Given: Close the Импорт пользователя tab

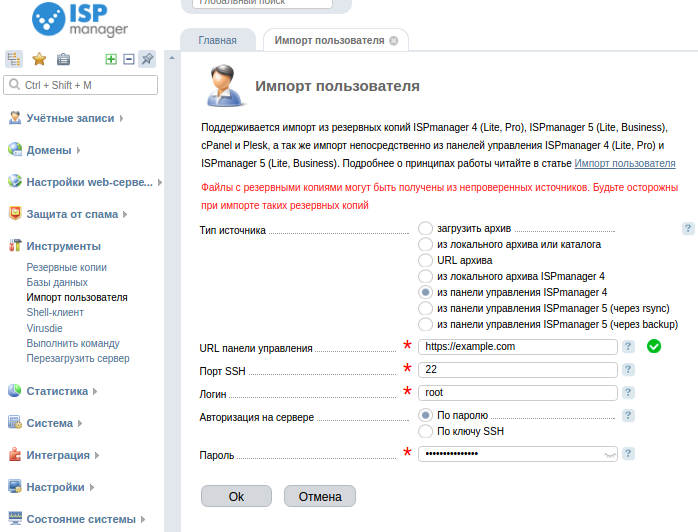Looking at the screenshot, I should 394,41.
